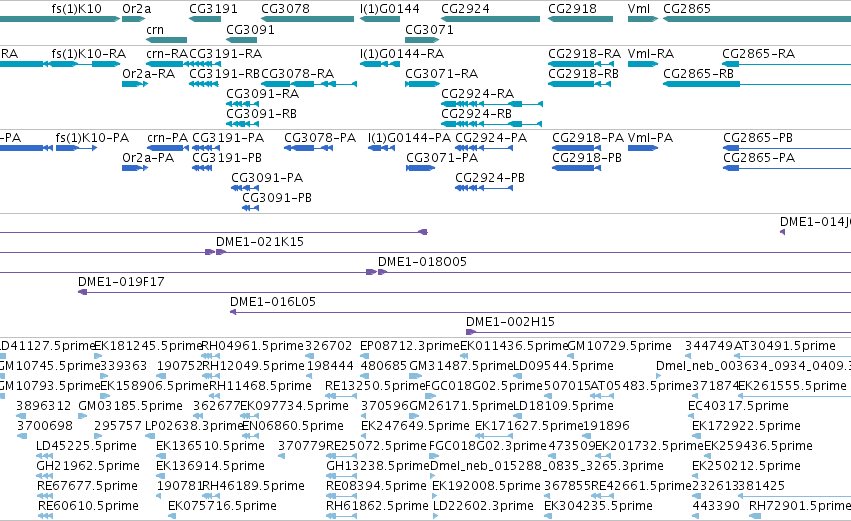
Task: Select the CG3078-PA protein label
Action: pyautogui.click(x=320, y=138)
